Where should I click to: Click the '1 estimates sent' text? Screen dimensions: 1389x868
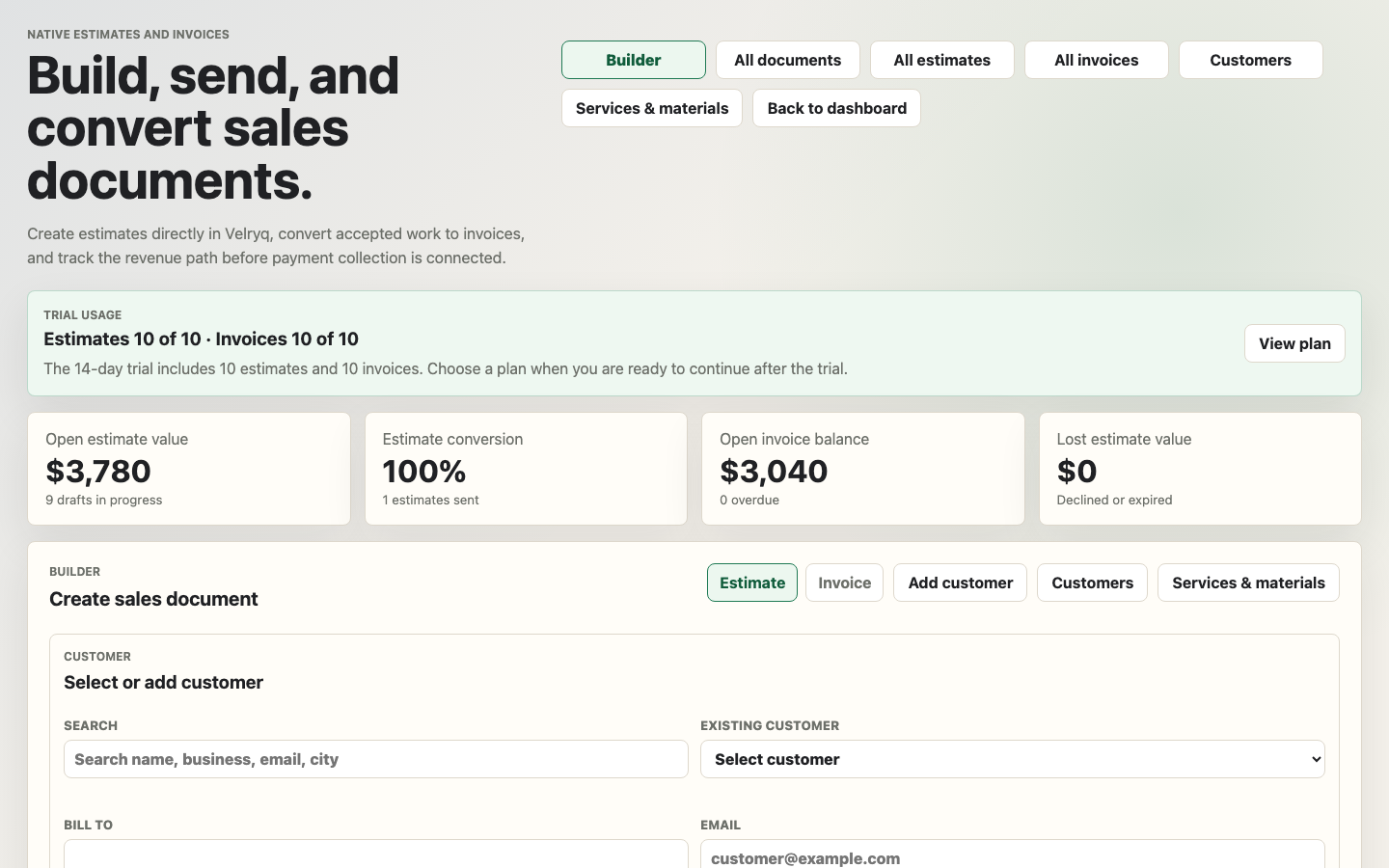point(430,500)
